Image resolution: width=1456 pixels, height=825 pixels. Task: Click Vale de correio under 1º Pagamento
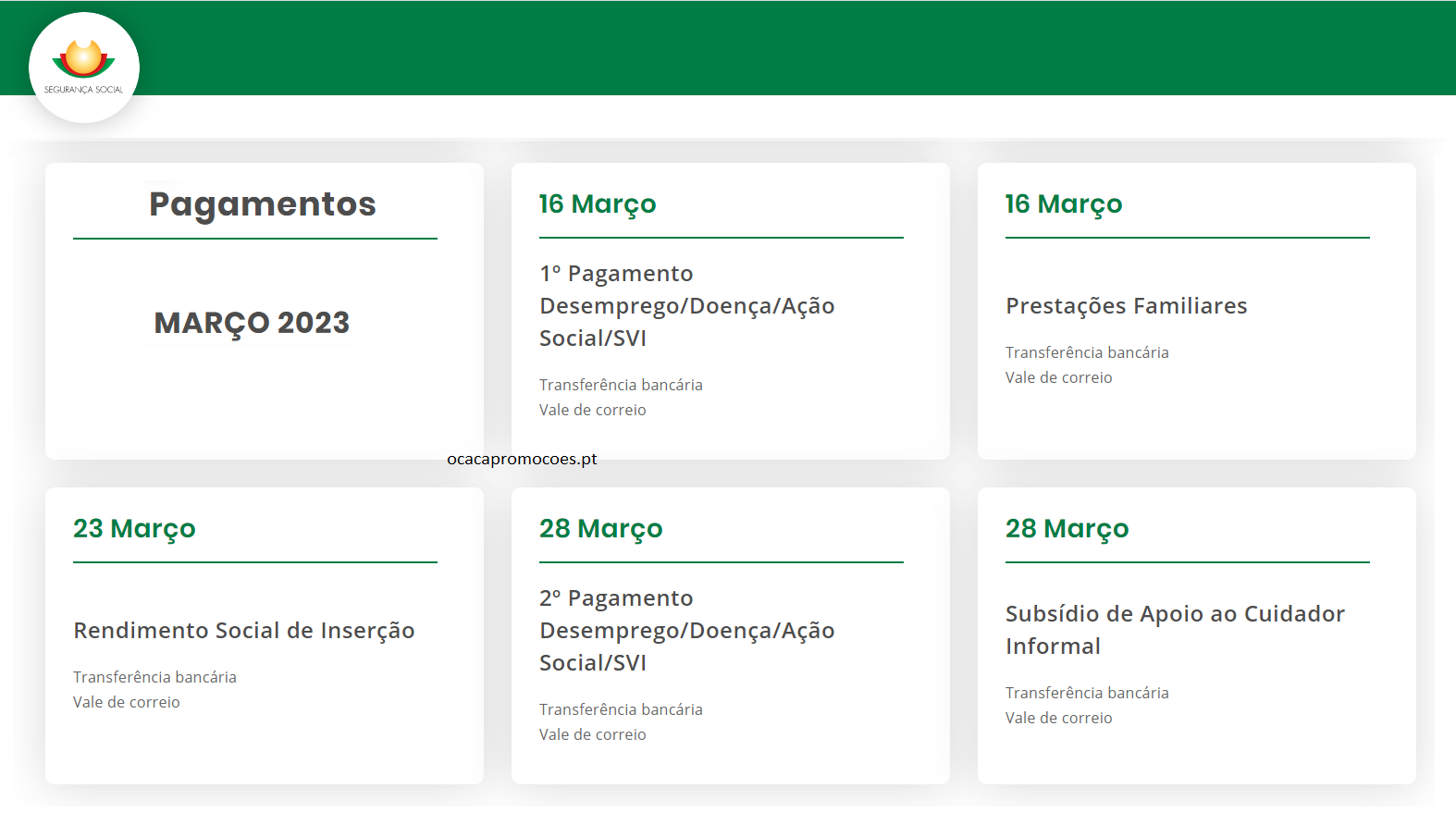pyautogui.click(x=592, y=410)
